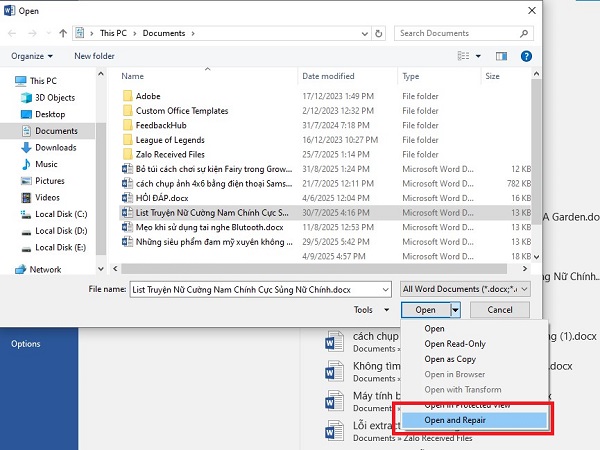Select Open Read-Only menu option
Viewport: 600px width, 450px height.
point(455,344)
